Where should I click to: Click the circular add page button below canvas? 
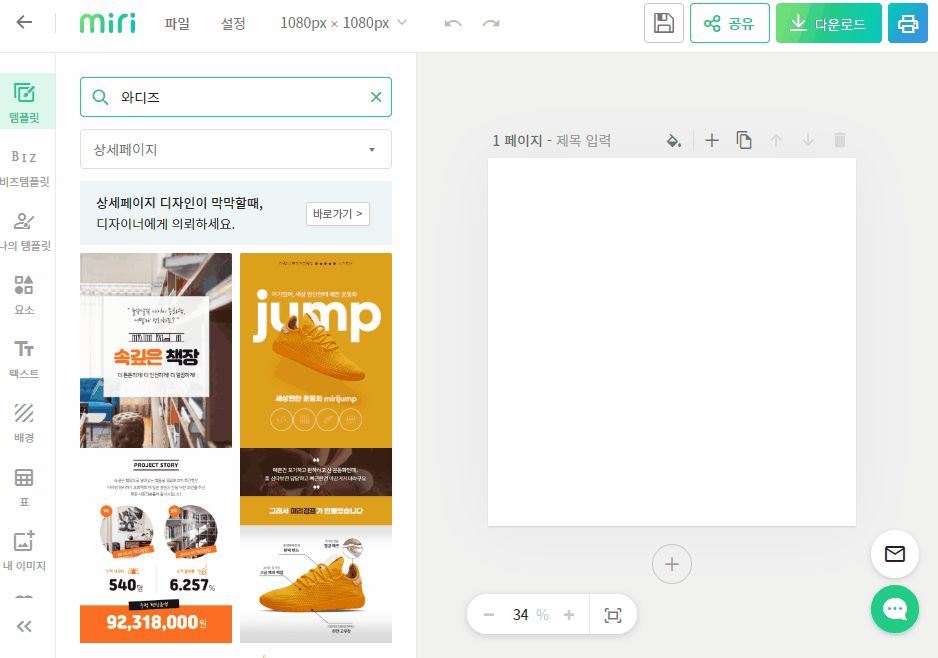coord(672,564)
